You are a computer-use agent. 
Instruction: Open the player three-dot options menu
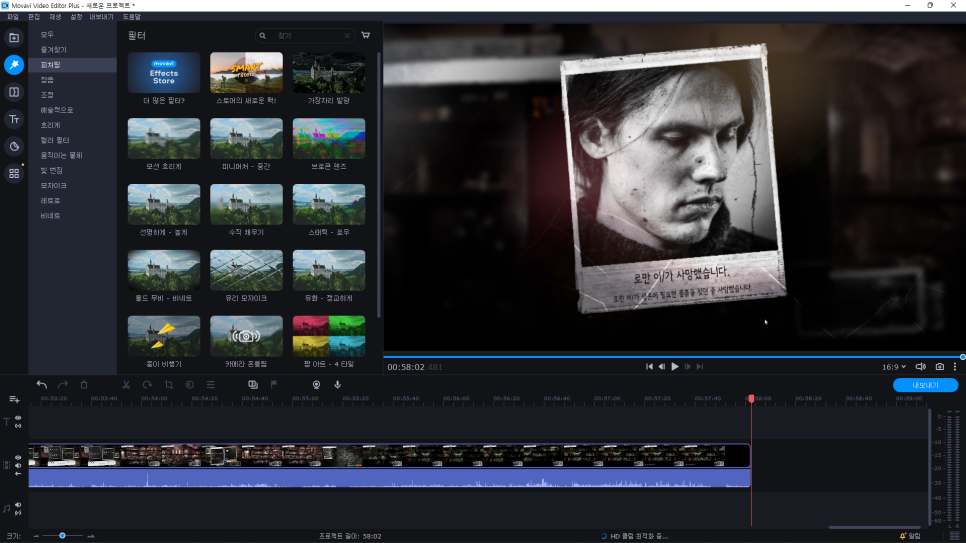point(955,367)
